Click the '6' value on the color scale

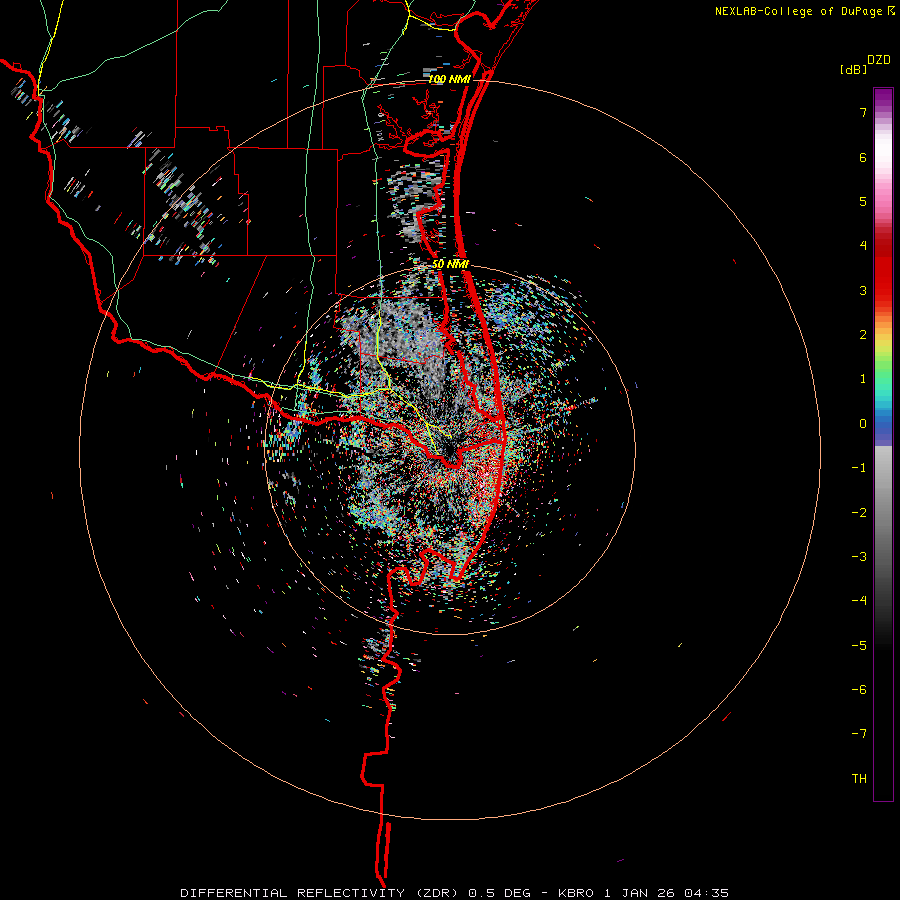(x=863, y=157)
